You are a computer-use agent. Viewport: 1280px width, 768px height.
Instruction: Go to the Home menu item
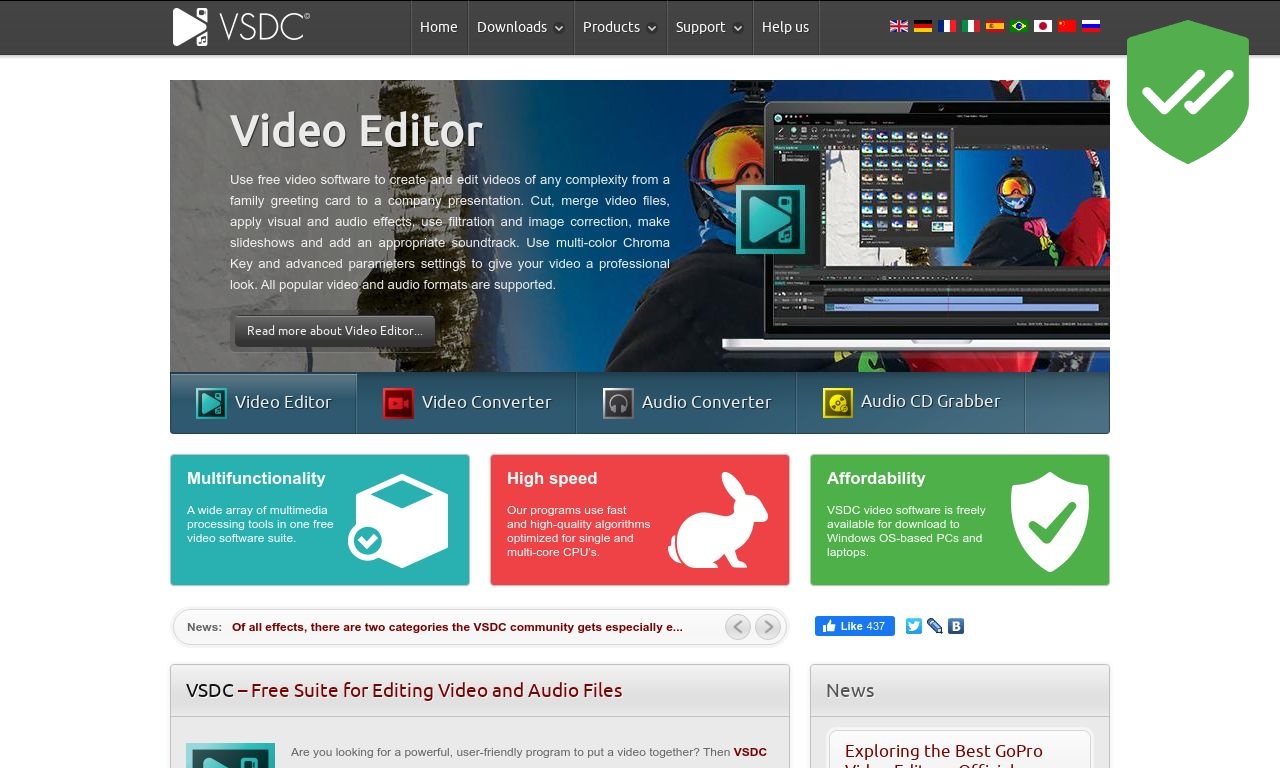coord(439,27)
